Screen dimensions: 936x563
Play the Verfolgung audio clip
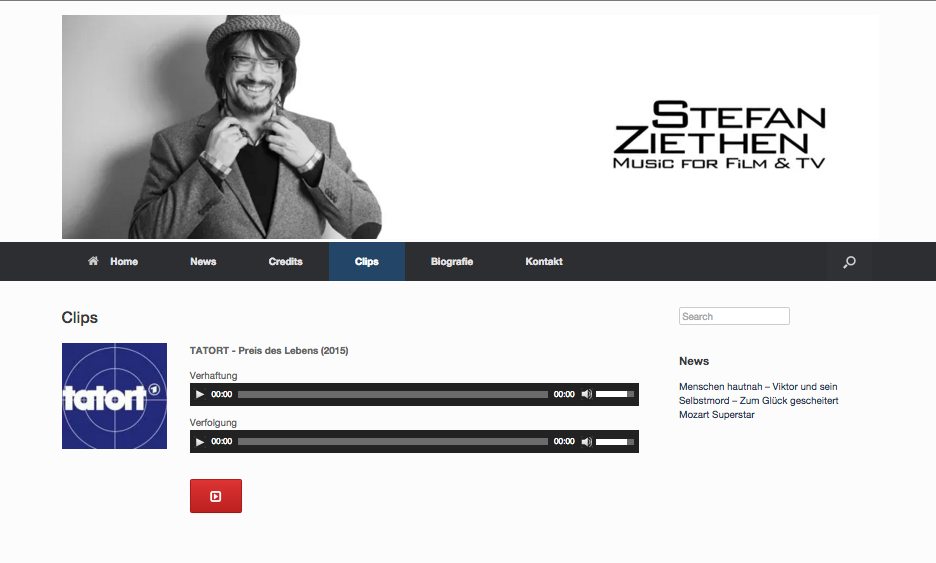point(200,442)
